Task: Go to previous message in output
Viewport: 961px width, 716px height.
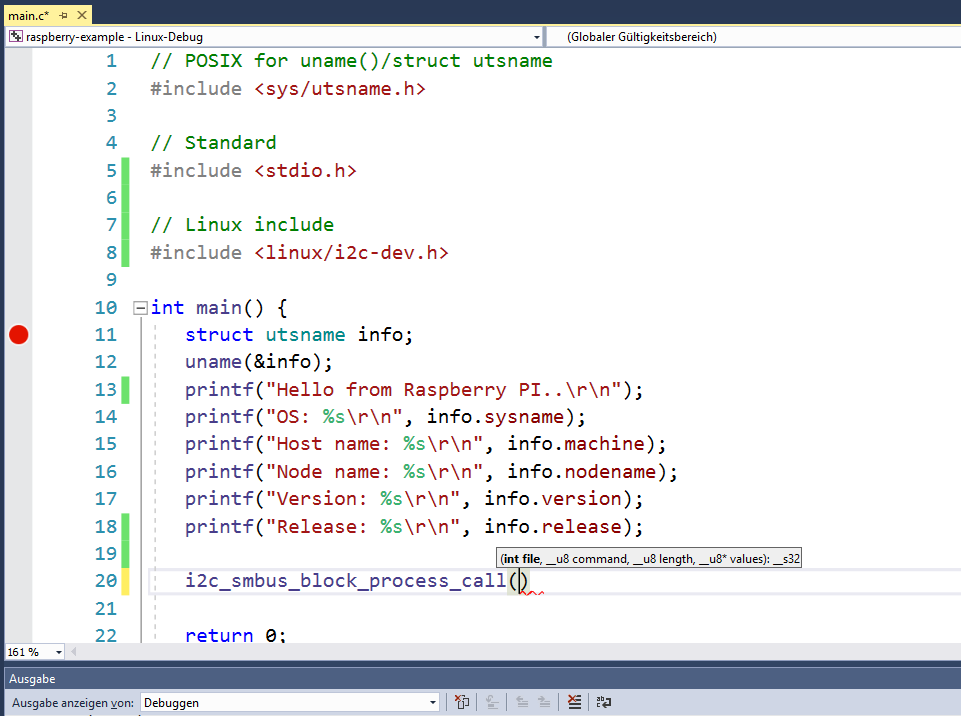Action: 521,702
